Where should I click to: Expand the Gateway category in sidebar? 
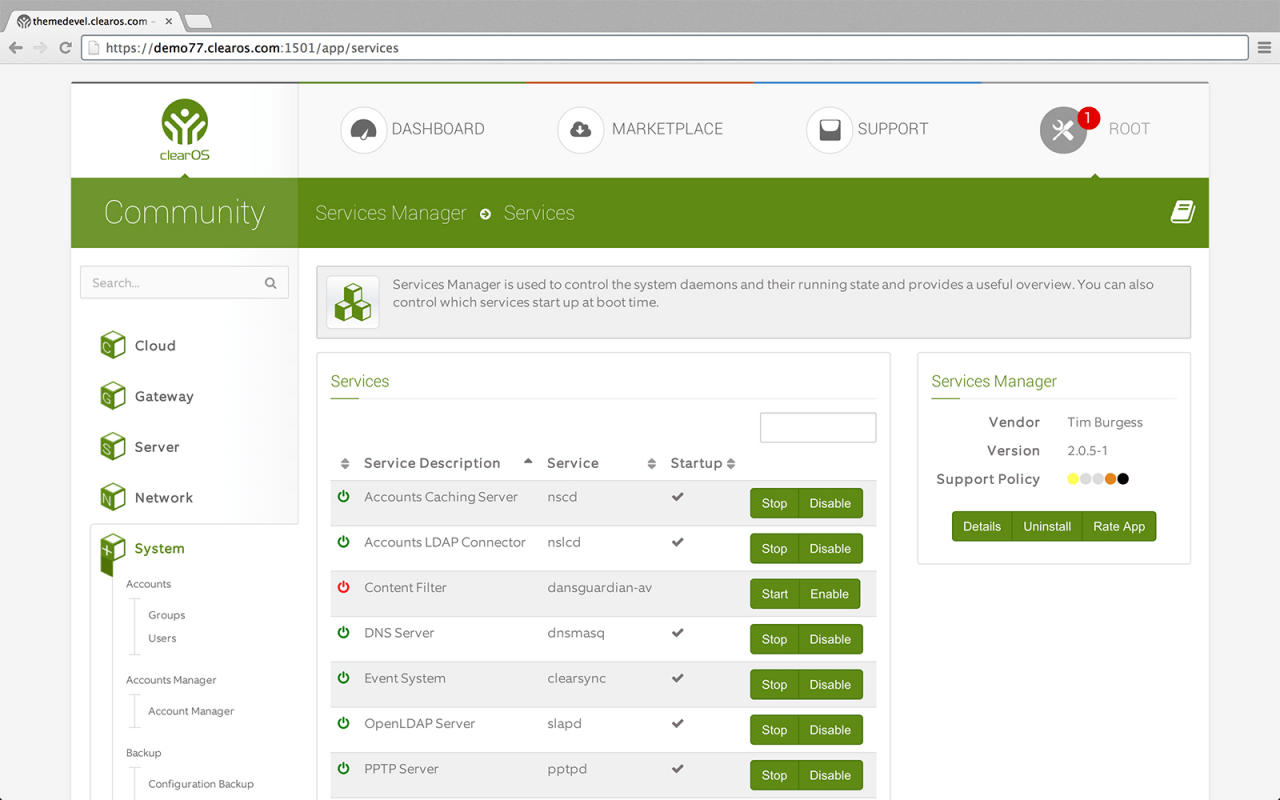click(x=164, y=396)
